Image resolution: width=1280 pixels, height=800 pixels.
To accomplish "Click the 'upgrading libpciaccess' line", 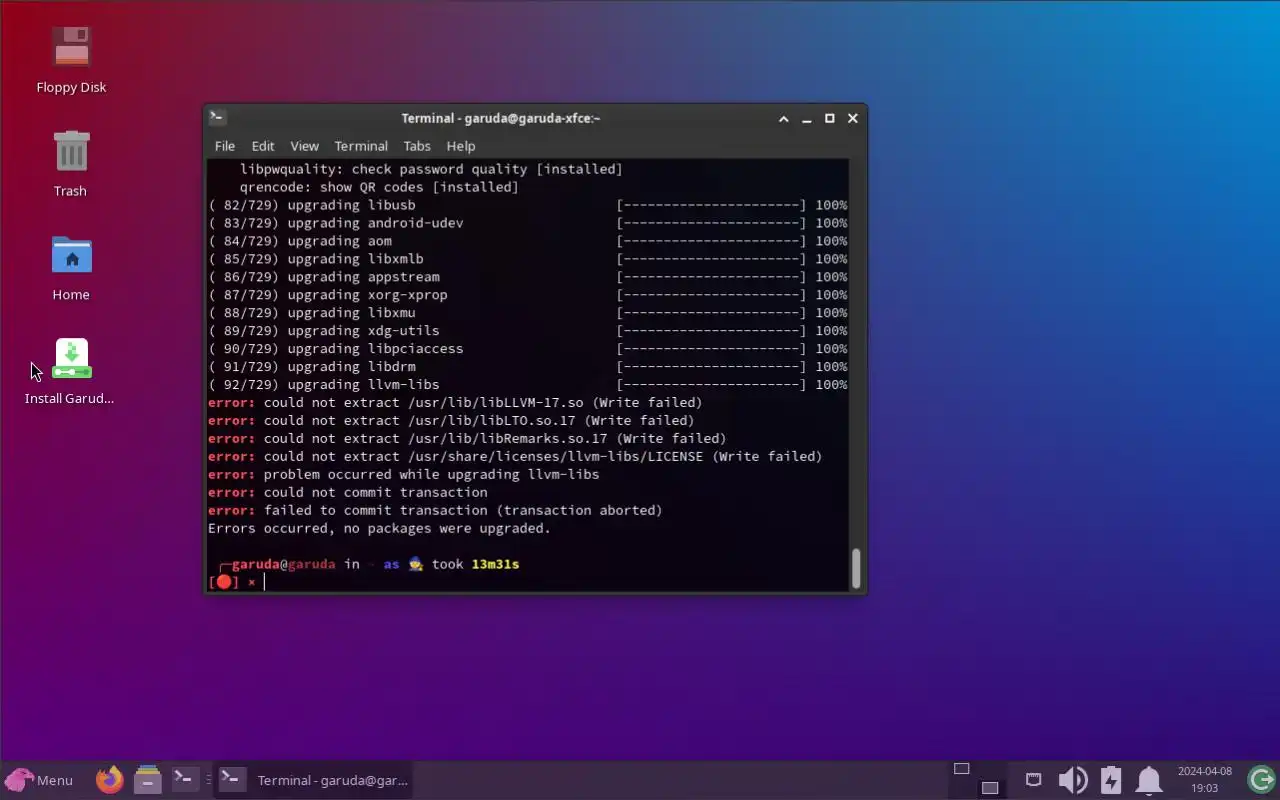I will (527, 349).
